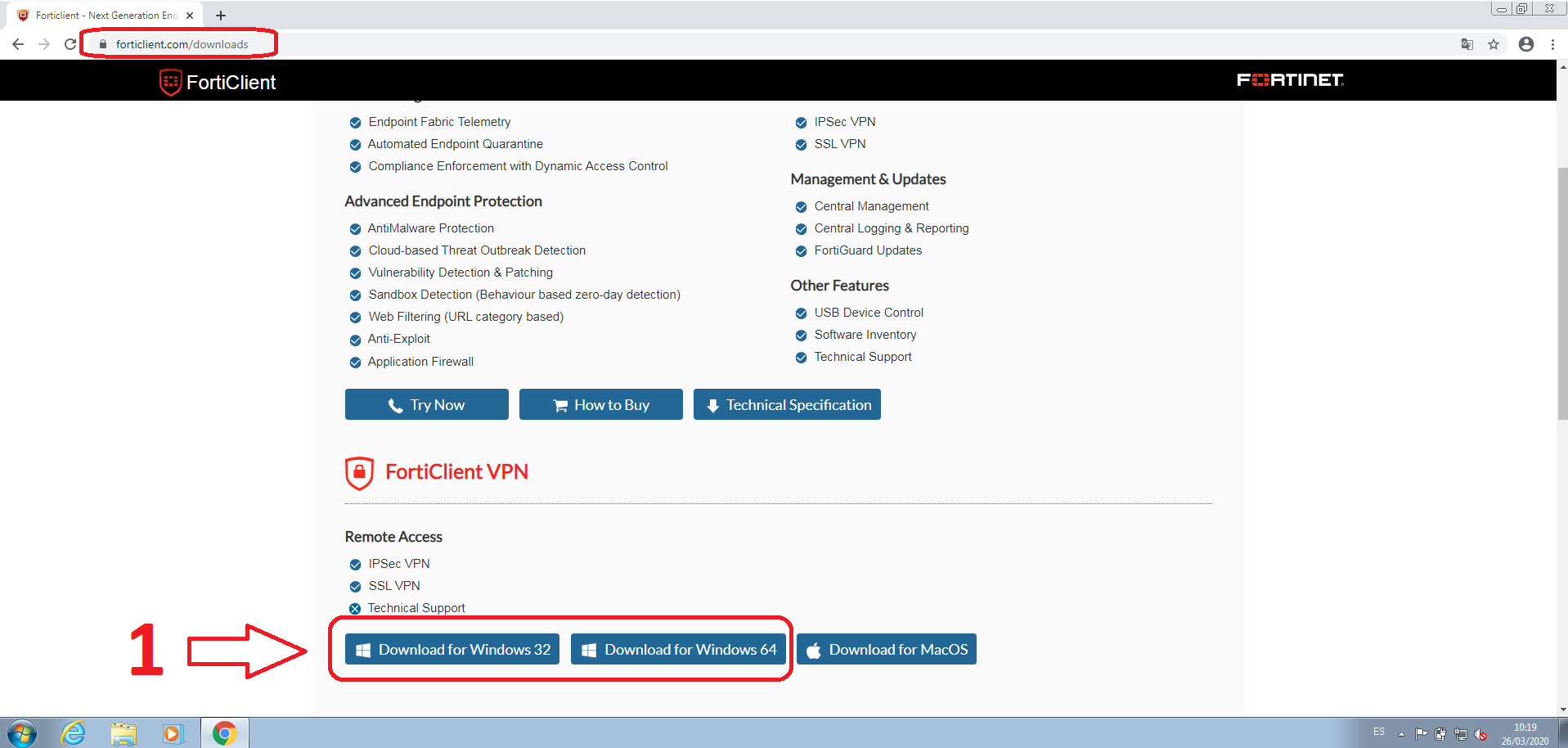Click the Technical Specification button
The height and width of the screenshot is (748, 1568).
pos(787,405)
